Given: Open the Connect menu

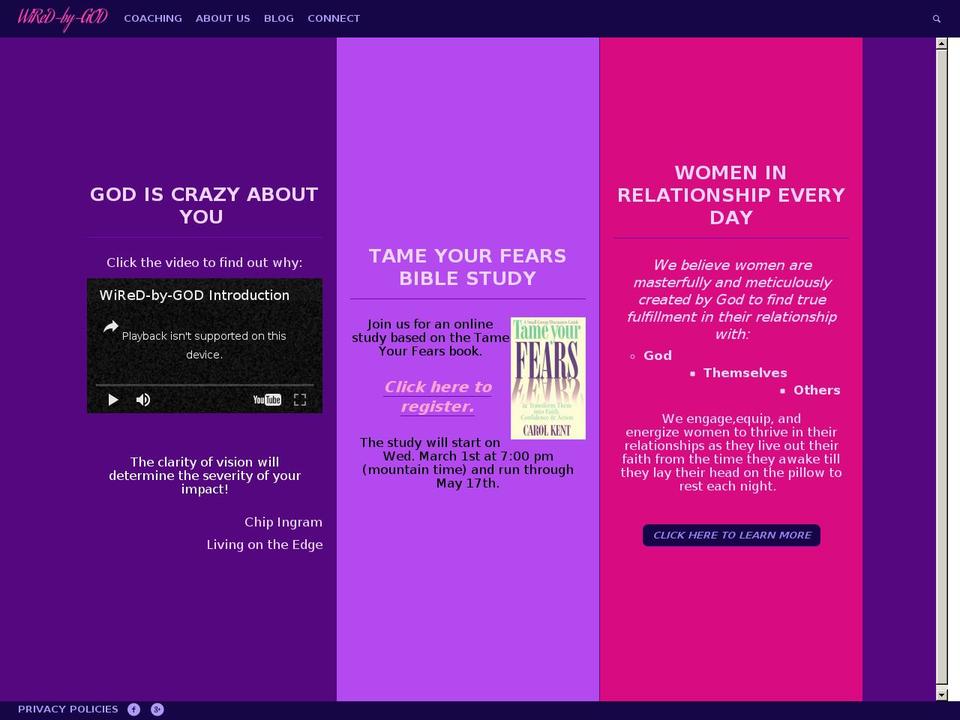Looking at the screenshot, I should coord(334,18).
